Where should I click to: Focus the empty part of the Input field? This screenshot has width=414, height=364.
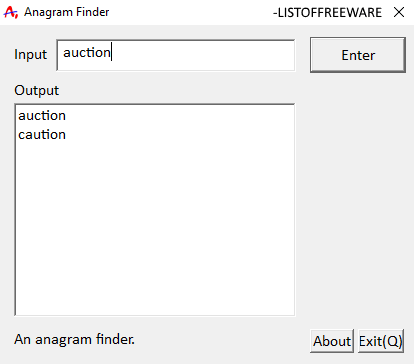(x=203, y=55)
